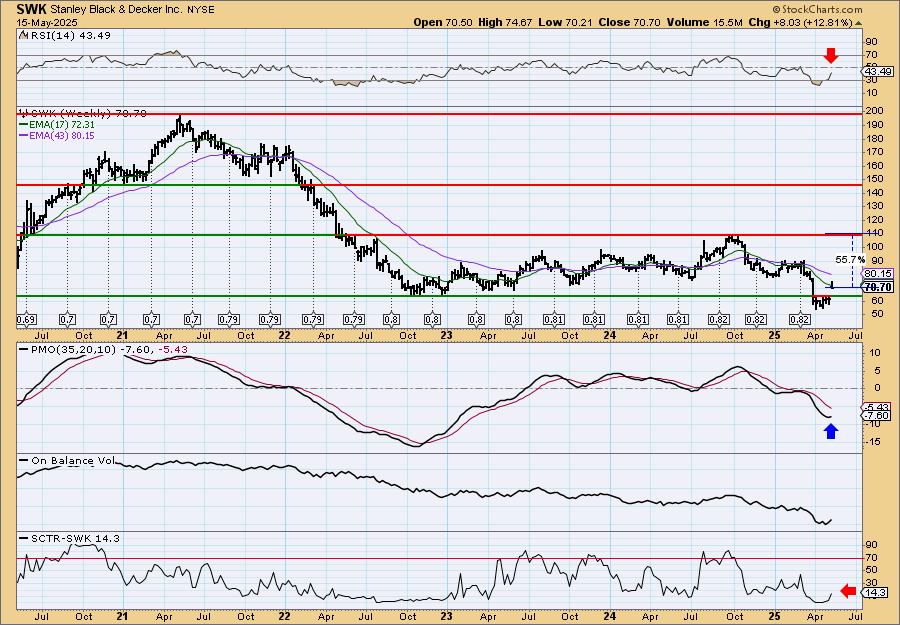Click the 200 price axis label

873,110
